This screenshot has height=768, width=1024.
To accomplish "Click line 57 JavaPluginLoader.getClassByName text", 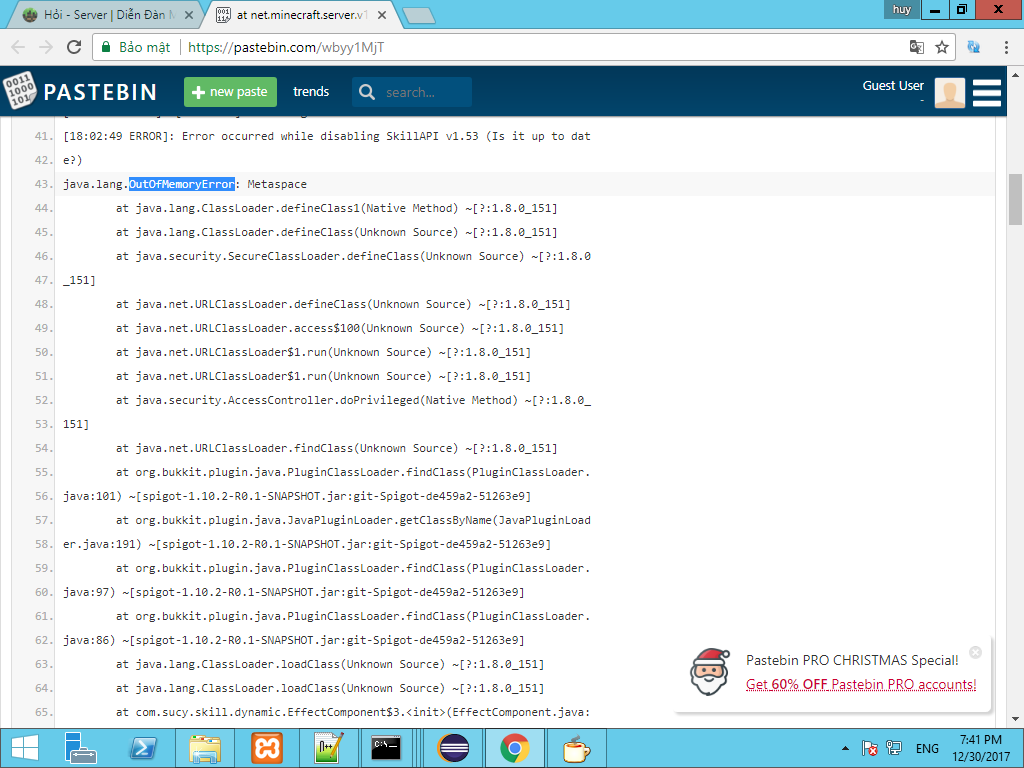I will point(353,520).
